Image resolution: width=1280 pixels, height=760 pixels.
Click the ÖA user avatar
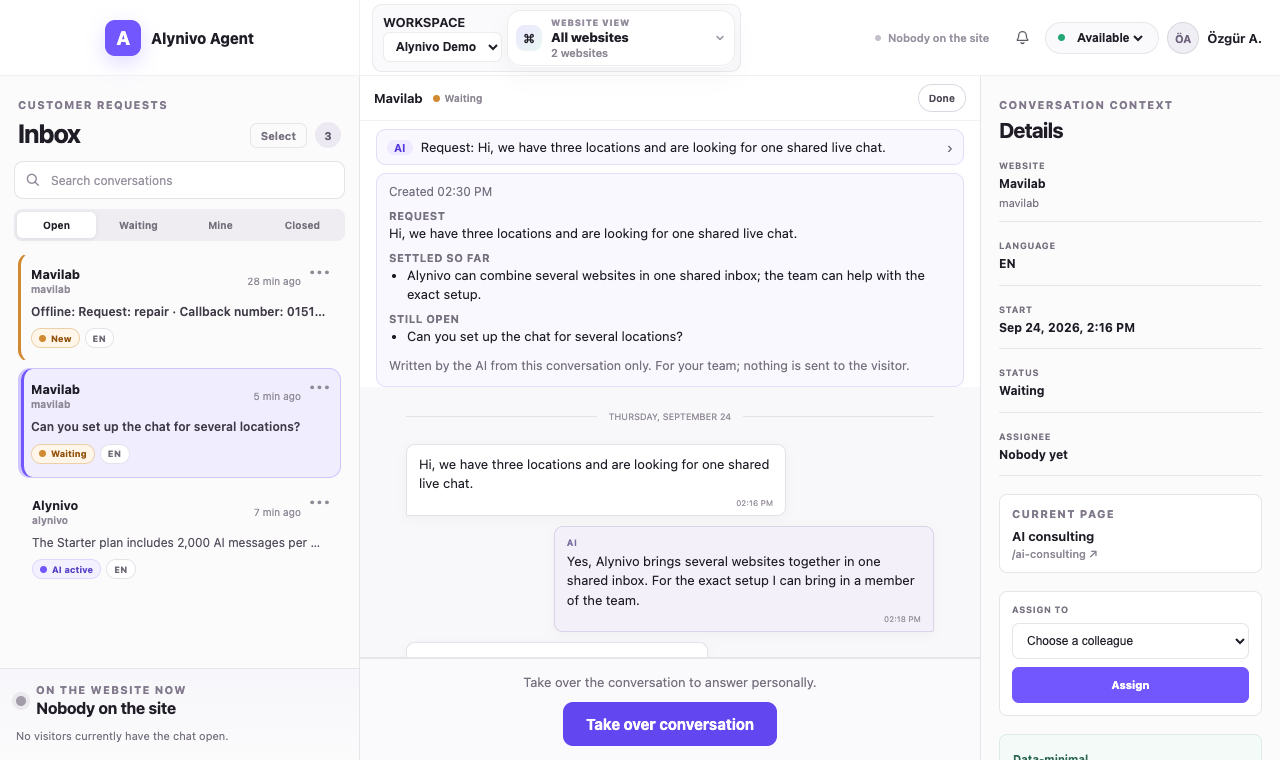[x=1183, y=38]
